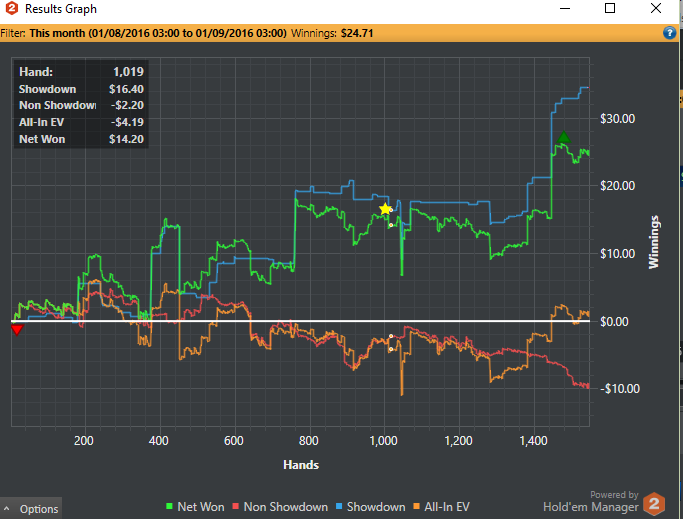Maximize the Results Graph window

pos(610,8)
